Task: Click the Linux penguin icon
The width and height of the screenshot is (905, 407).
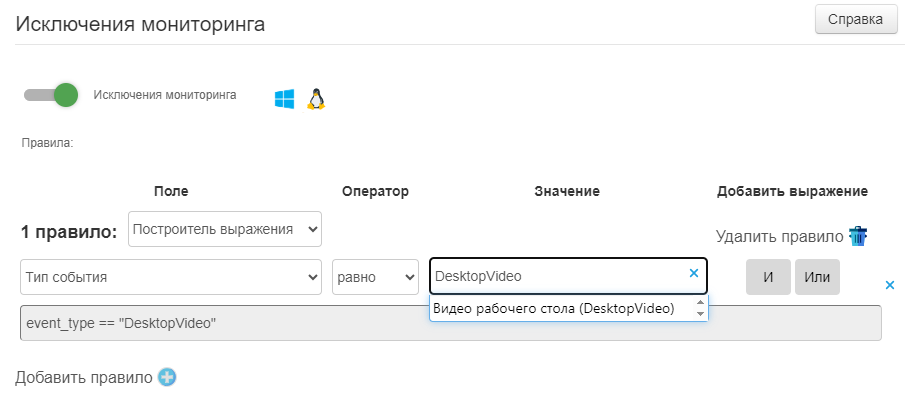Action: [x=316, y=98]
